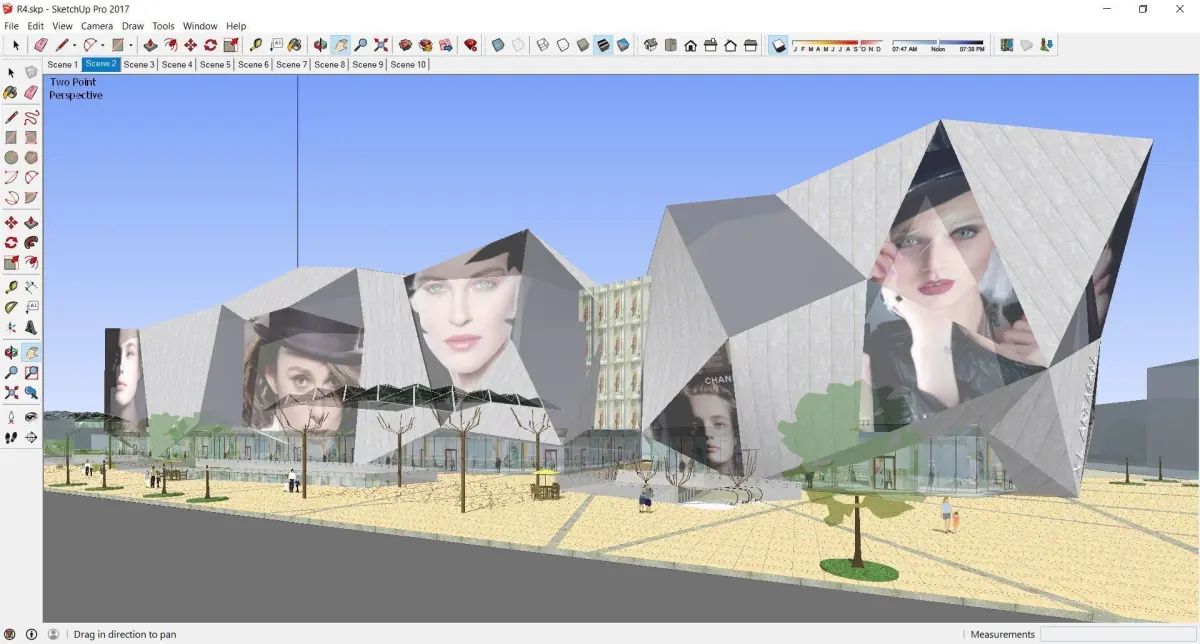The width and height of the screenshot is (1200, 644).
Task: Select the 3D Text tool
Action: point(31,326)
